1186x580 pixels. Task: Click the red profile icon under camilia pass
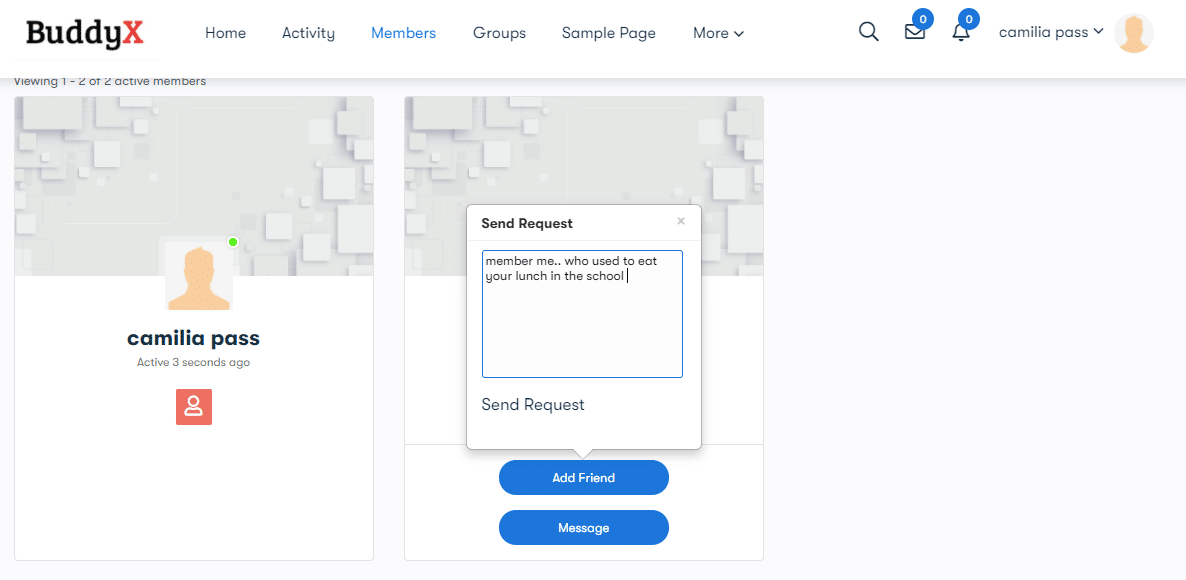coord(193,407)
